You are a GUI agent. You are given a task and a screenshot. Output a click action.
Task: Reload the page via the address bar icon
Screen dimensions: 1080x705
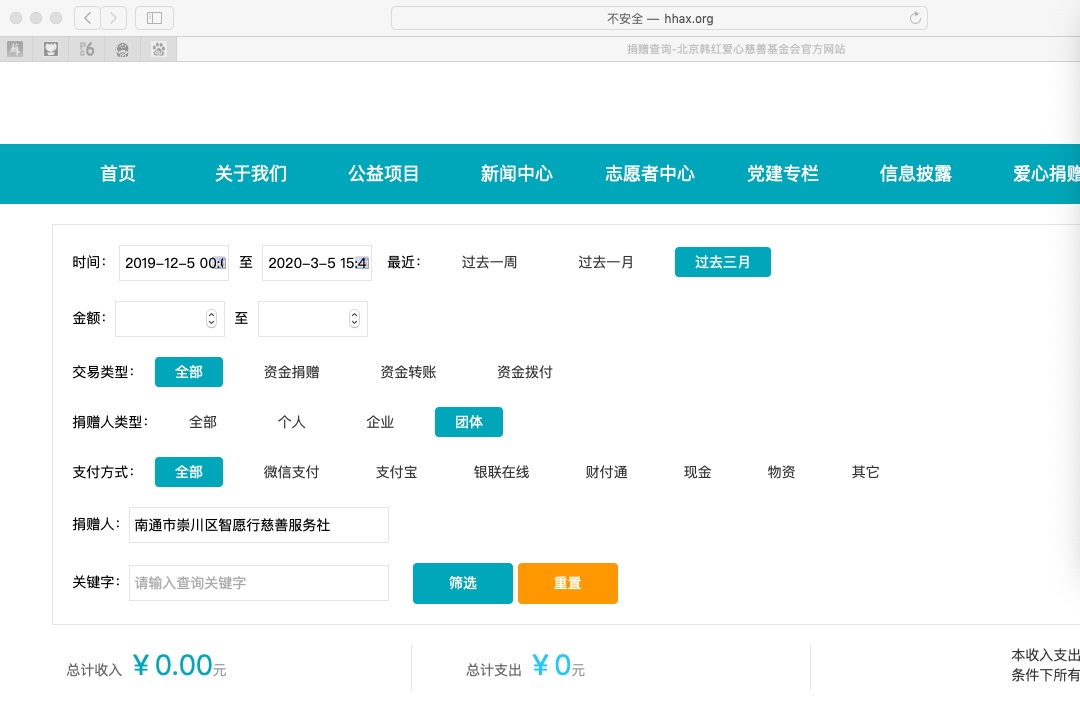(914, 18)
